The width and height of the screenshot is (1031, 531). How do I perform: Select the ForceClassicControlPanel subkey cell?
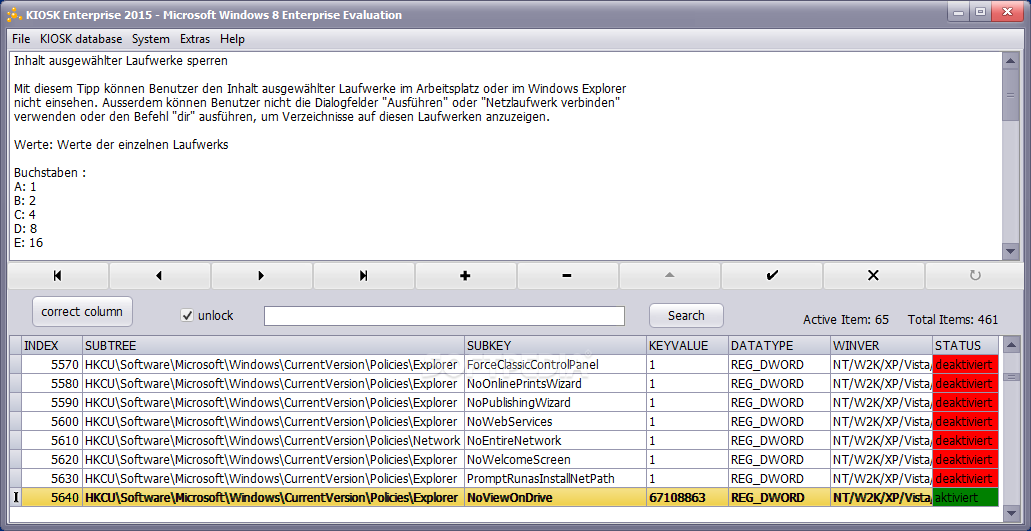pos(555,364)
